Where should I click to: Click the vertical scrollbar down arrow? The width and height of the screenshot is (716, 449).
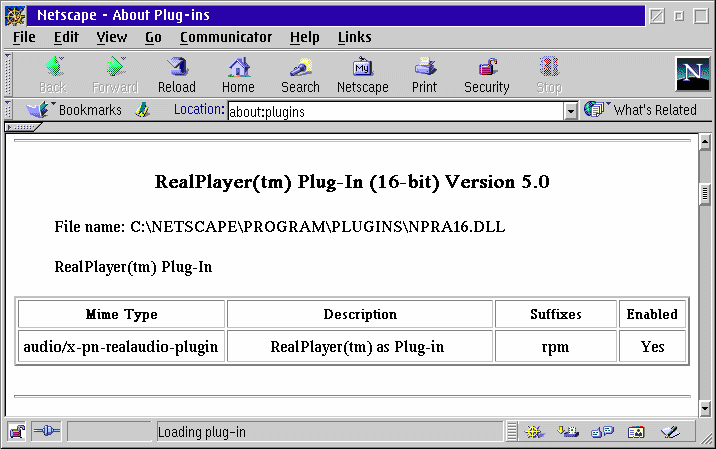[x=705, y=408]
